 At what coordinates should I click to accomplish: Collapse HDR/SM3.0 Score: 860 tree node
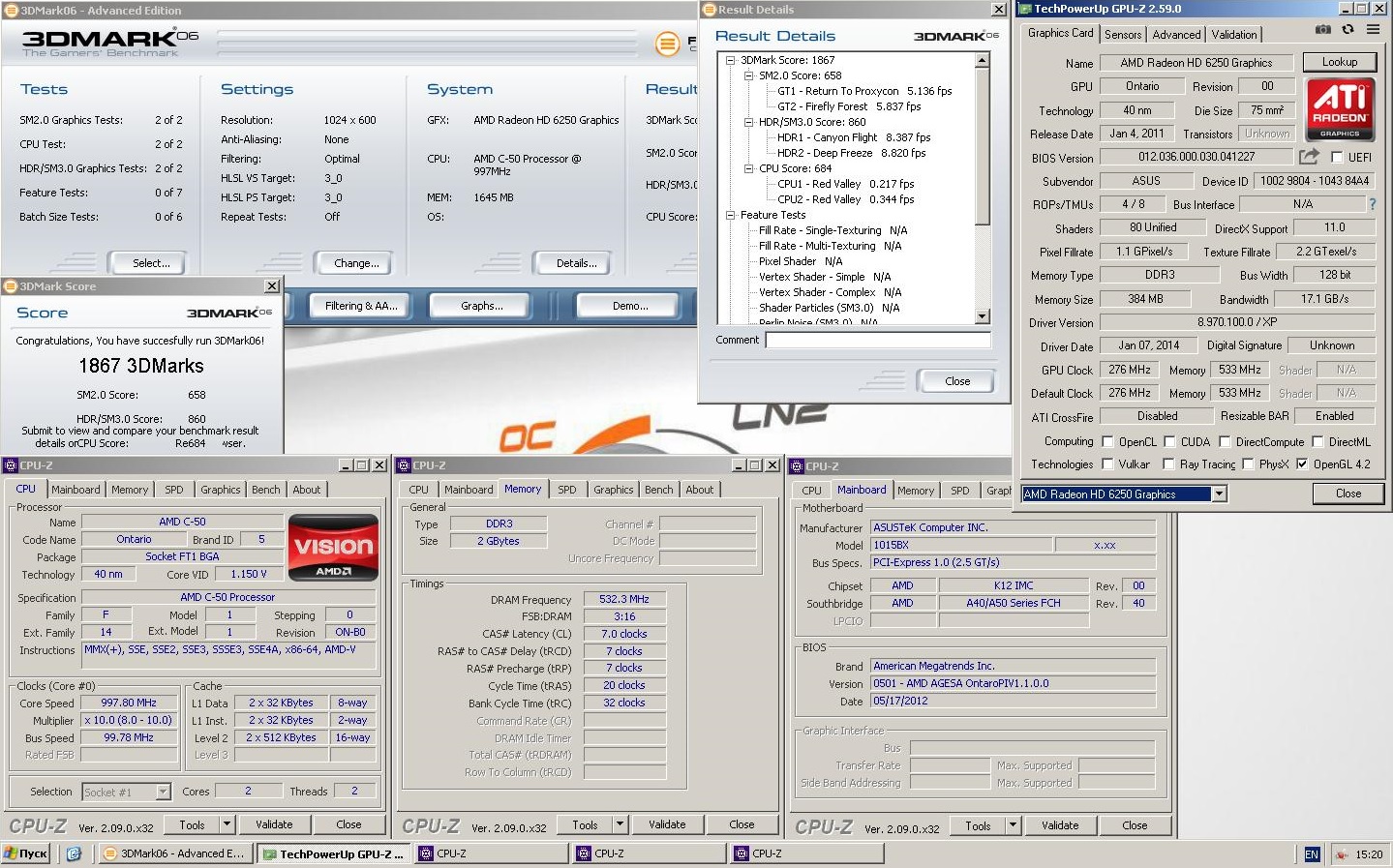[748, 122]
